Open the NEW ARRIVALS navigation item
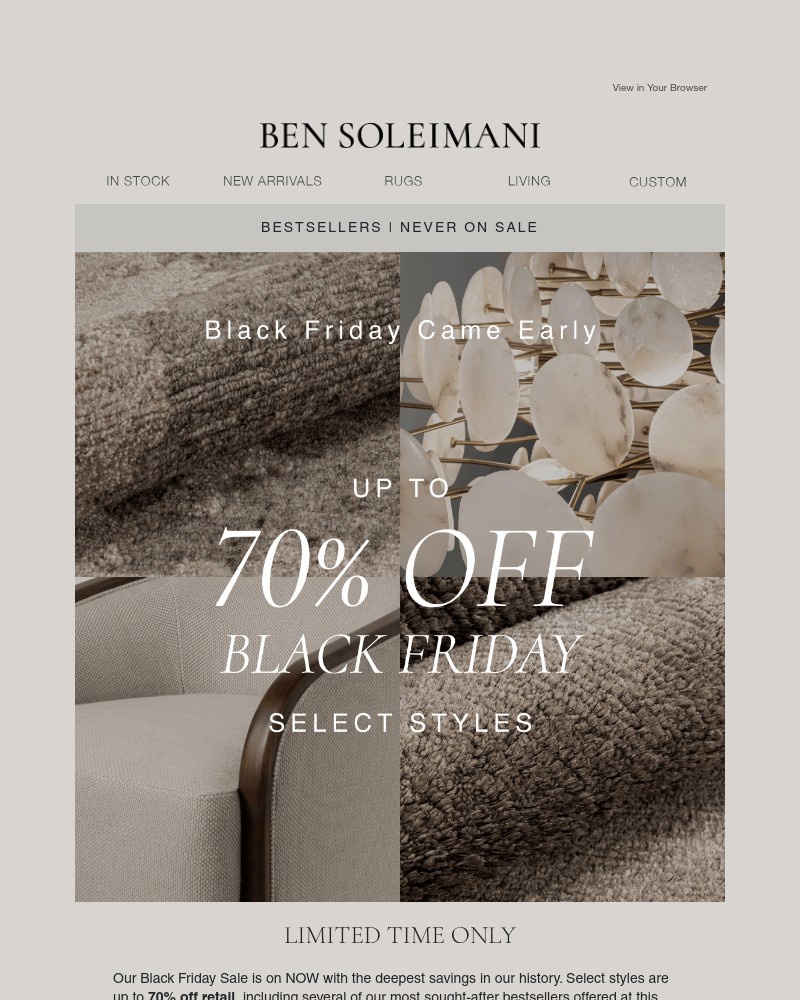The image size is (800, 1000). point(272,181)
